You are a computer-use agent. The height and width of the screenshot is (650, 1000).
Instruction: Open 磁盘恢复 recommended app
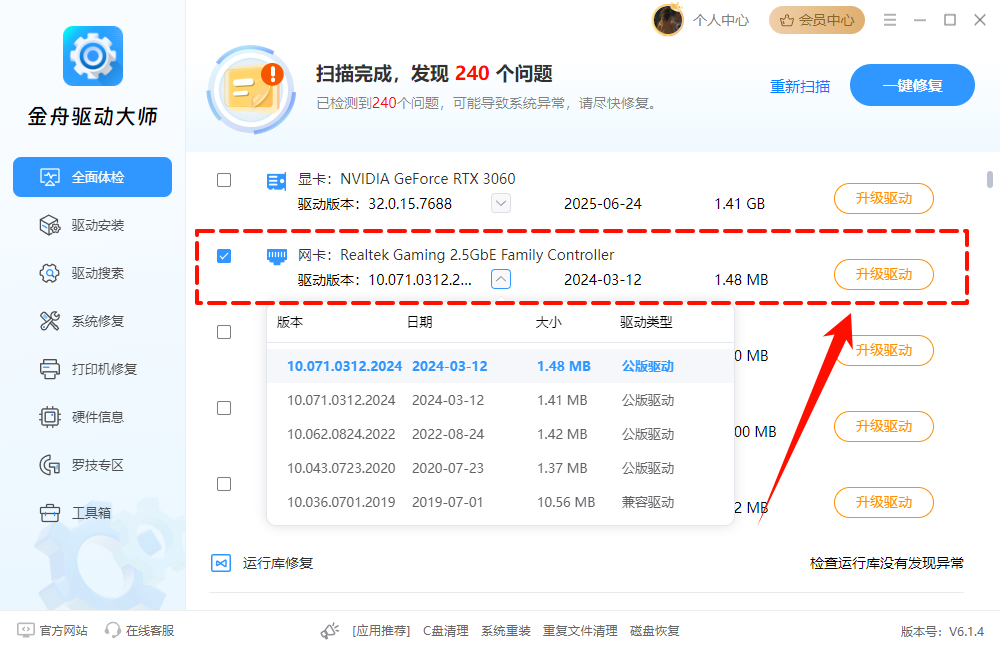(x=654, y=631)
